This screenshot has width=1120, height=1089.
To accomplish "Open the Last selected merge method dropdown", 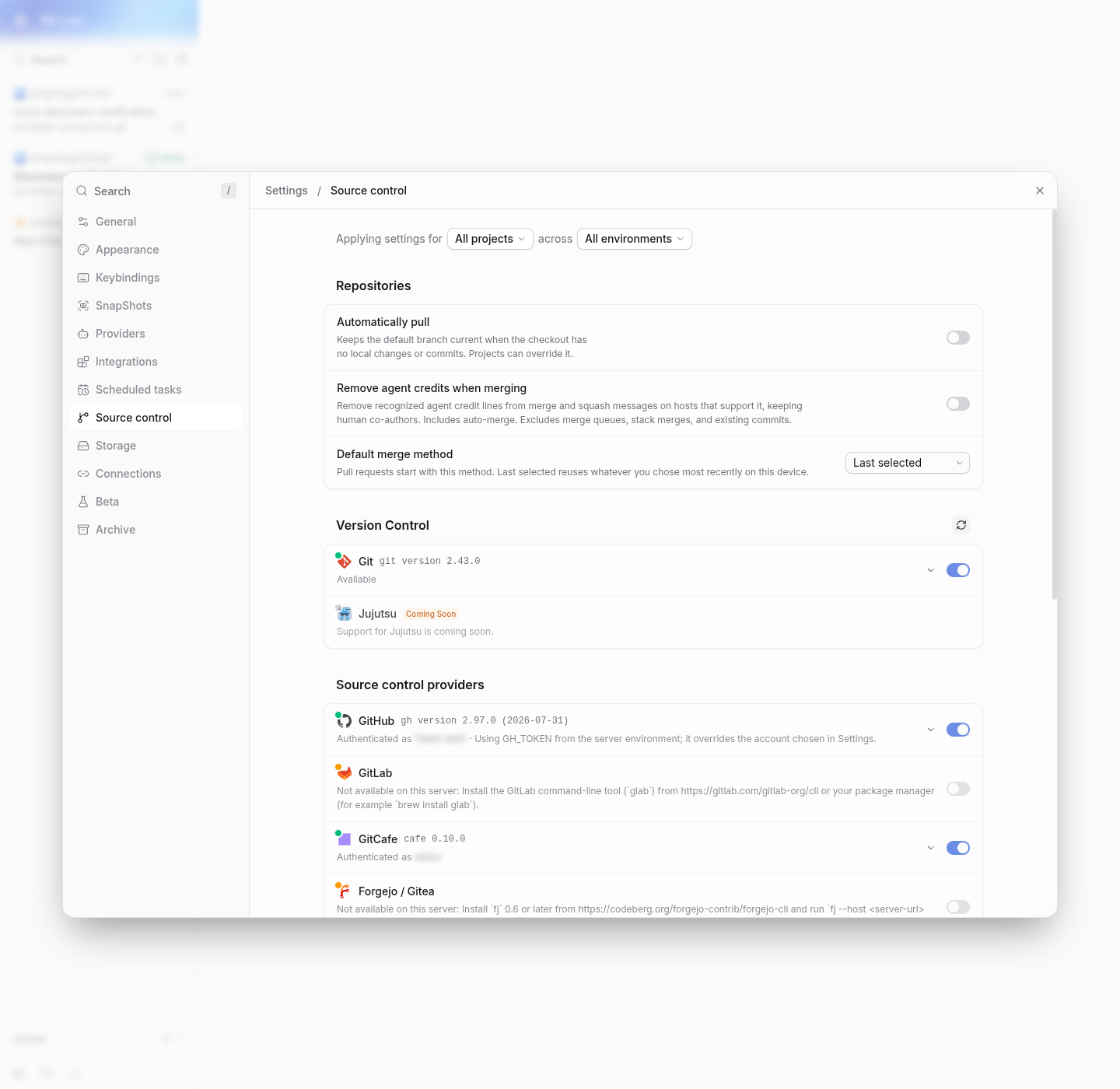I will (908, 463).
